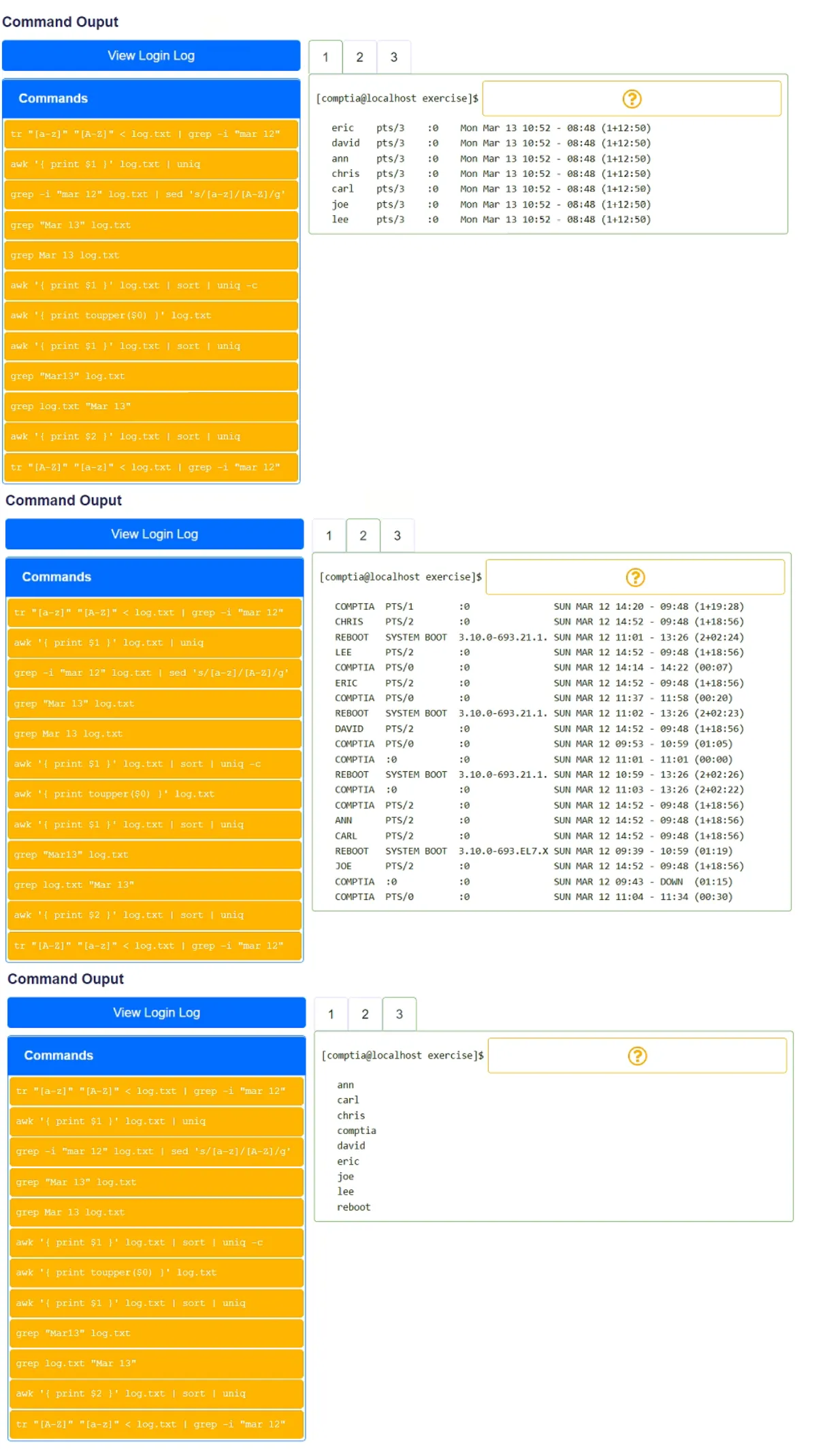Switch to tab 3 in the top panel
814x1456 pixels.
click(393, 57)
